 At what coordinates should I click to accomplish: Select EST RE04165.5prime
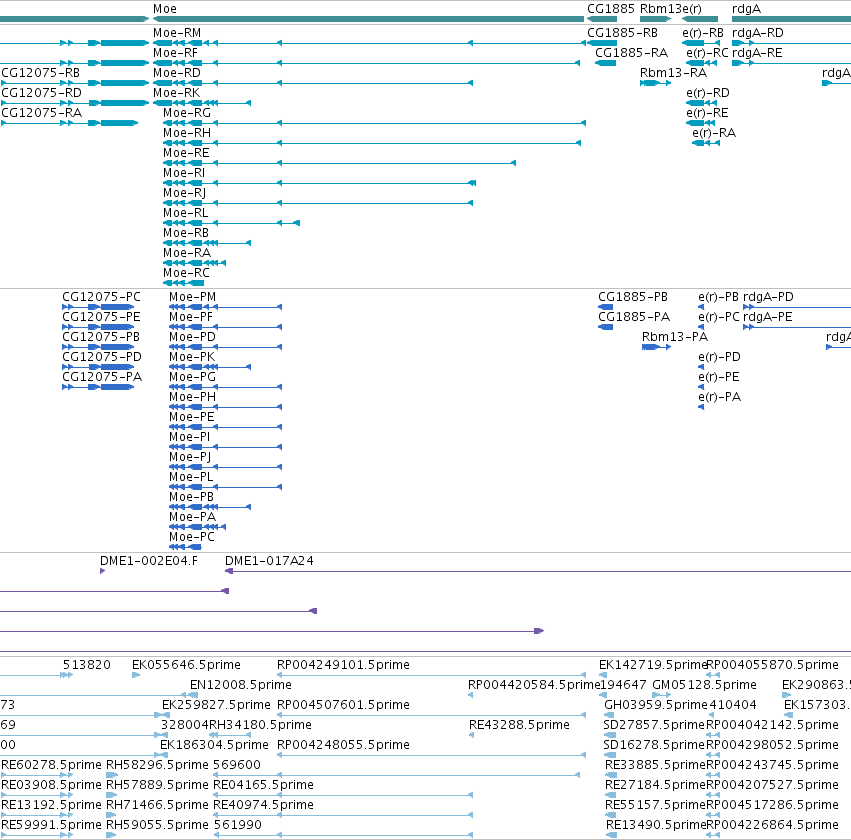[263, 786]
